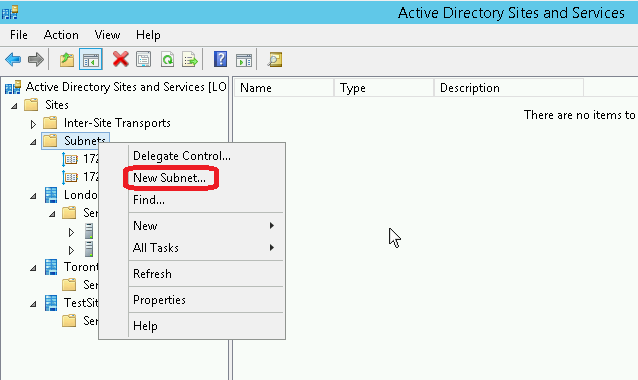Image resolution: width=638 pixels, height=380 pixels.
Task: Collapse the Subnets tree node
Action: tap(33, 142)
